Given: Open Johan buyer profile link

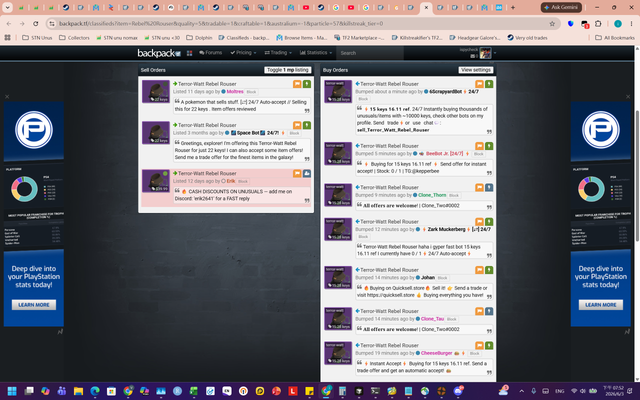Looking at the screenshot, I should [x=428, y=278].
